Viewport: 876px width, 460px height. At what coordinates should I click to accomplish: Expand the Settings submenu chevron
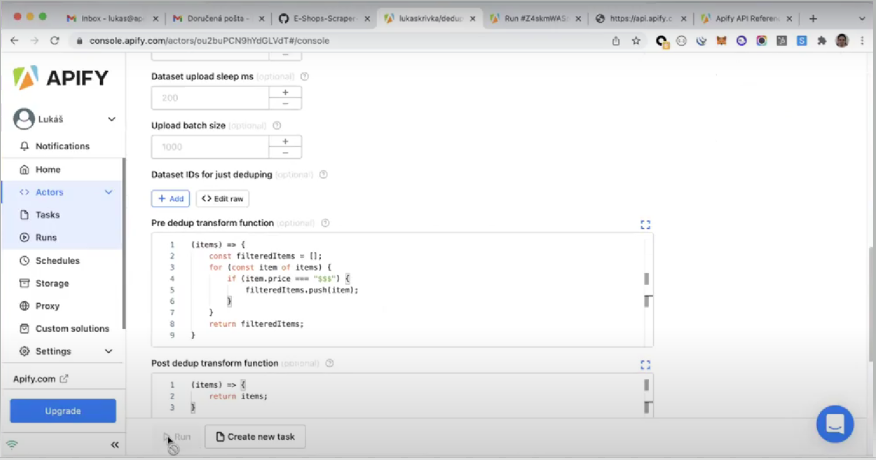click(x=108, y=351)
